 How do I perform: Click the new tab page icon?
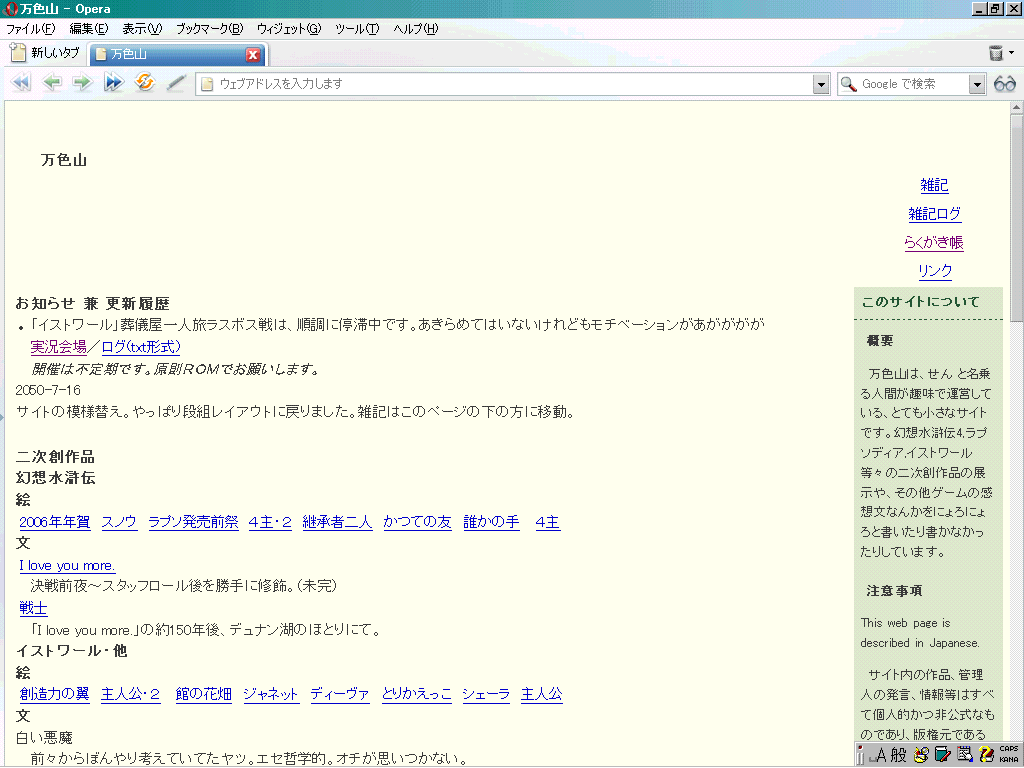click(18, 53)
